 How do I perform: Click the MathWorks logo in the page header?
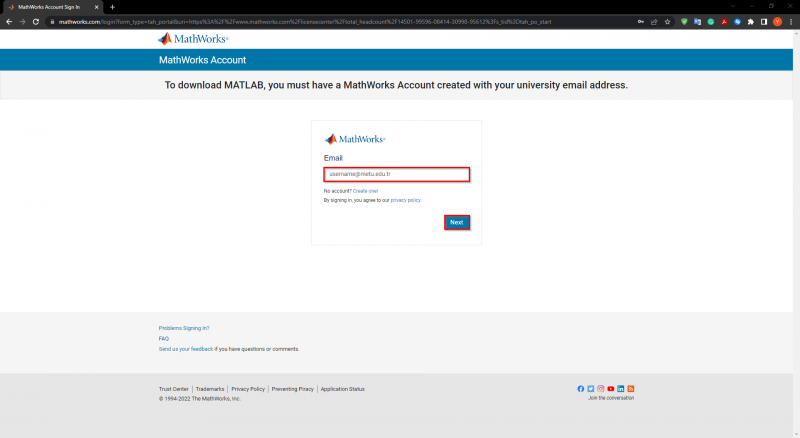[x=193, y=39]
